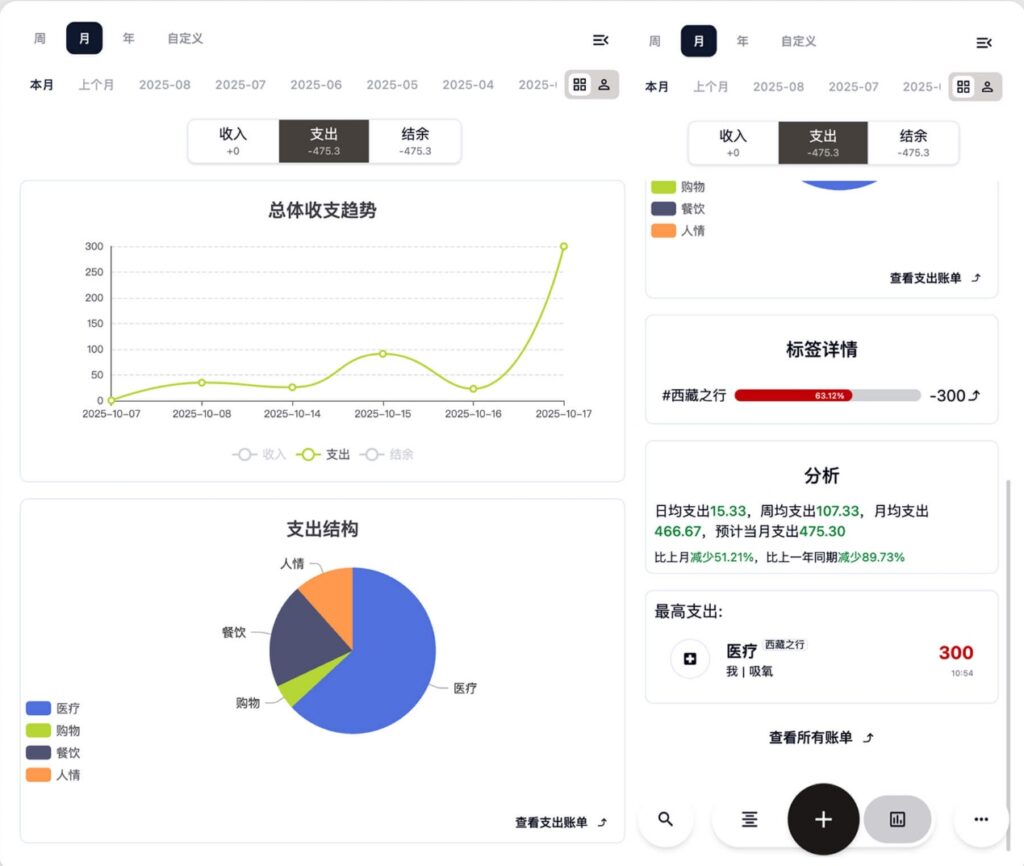
Task: Select 收入 summary segment in right panel
Action: [733, 142]
